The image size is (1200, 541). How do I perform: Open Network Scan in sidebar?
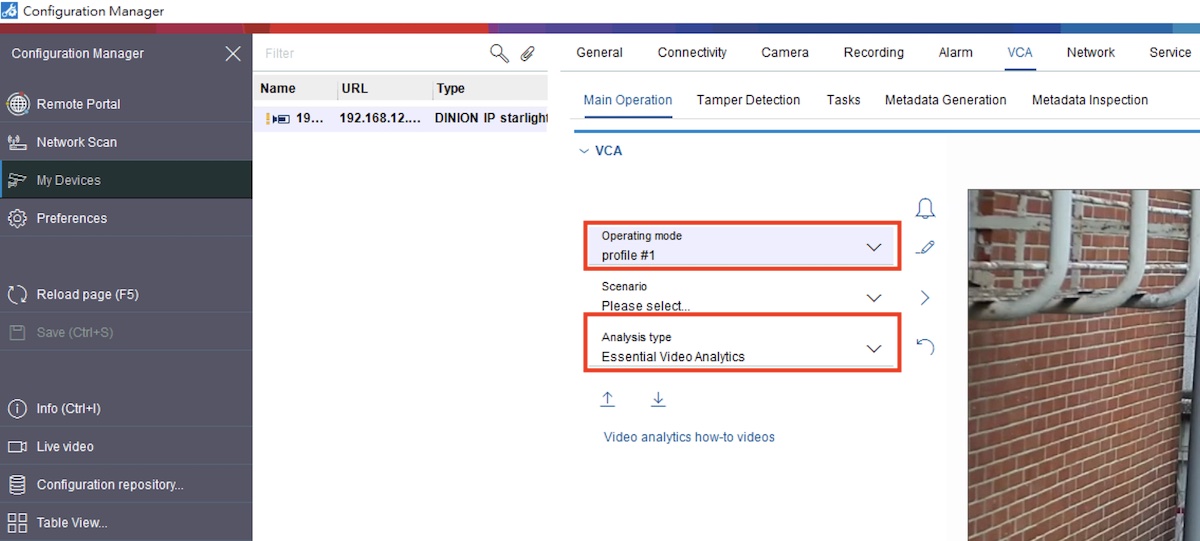coord(76,142)
